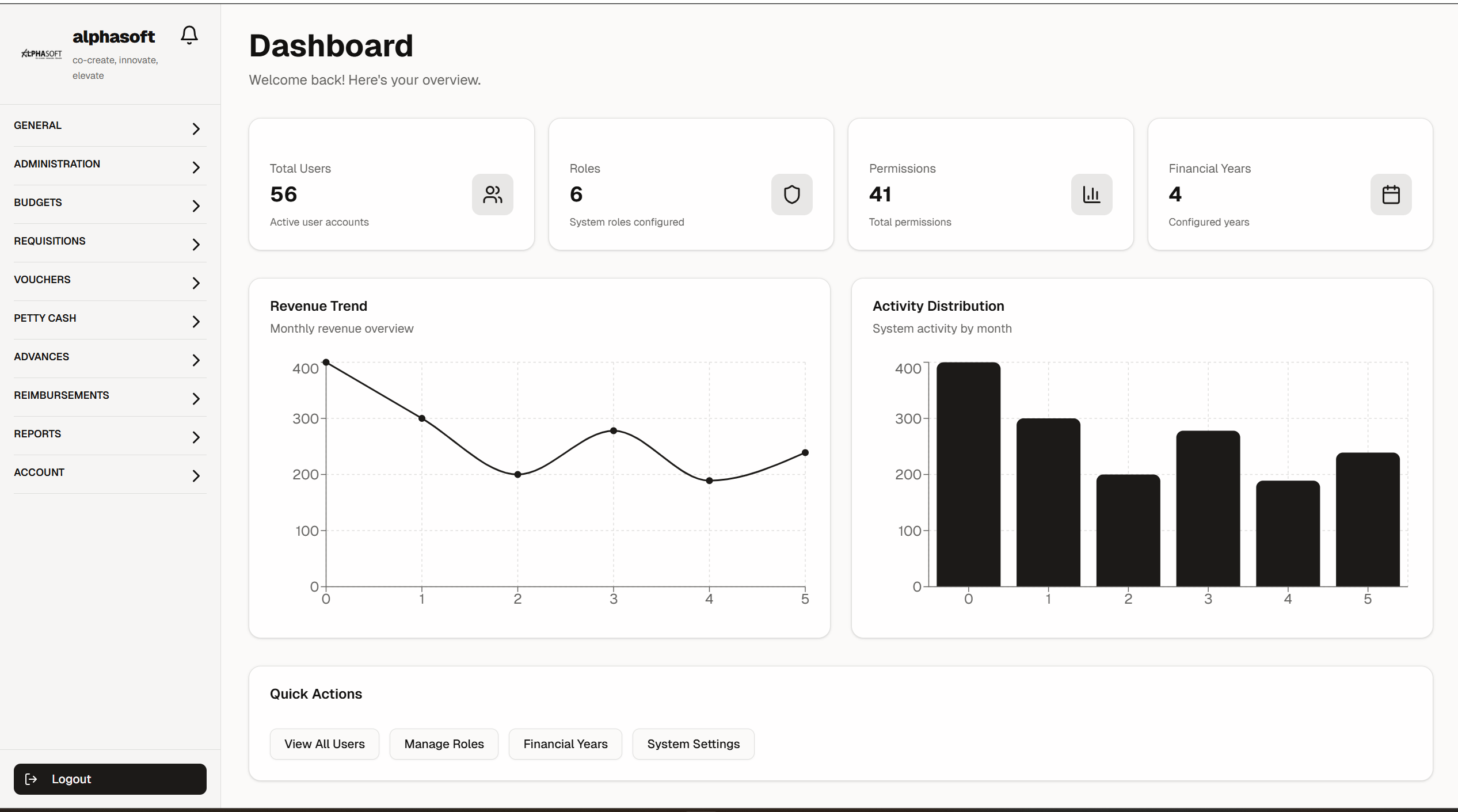
Task: Click the Manage Roles button
Action: click(x=444, y=744)
